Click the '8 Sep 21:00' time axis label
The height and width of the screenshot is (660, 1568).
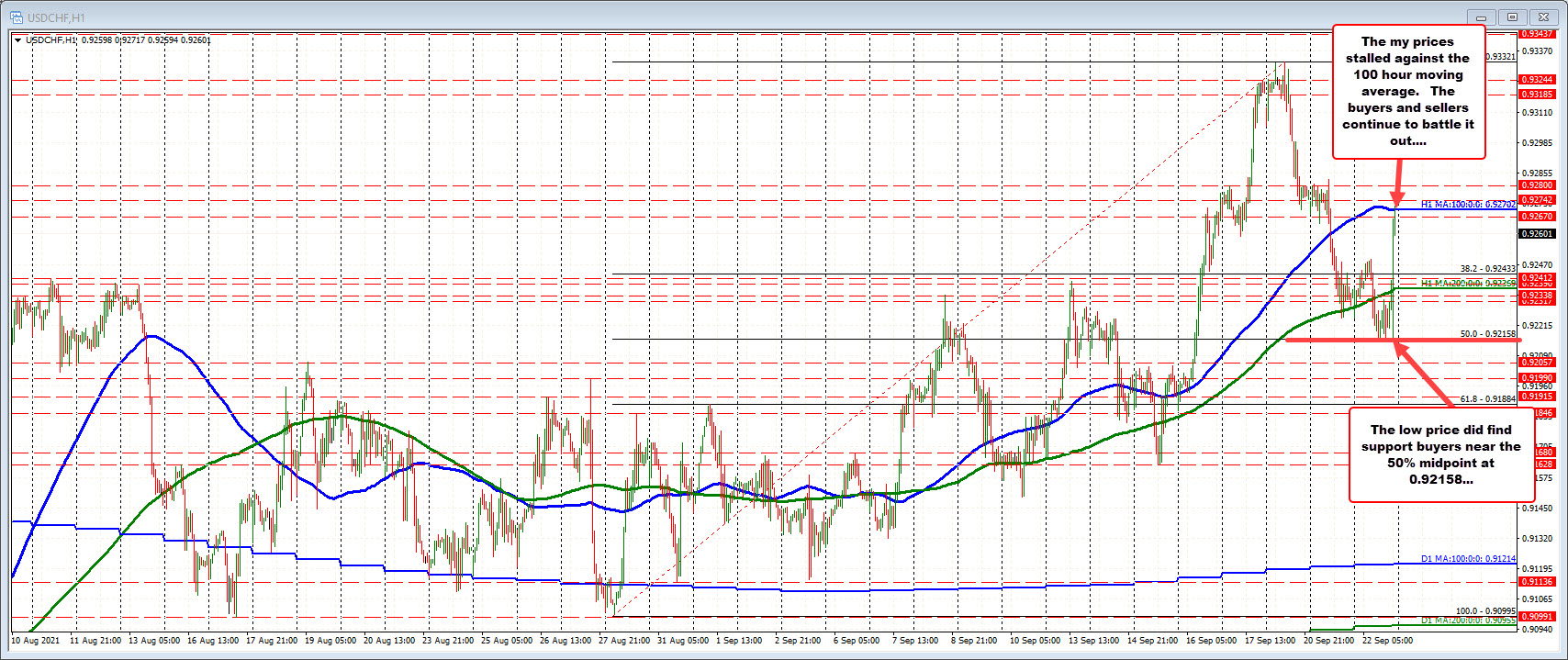coord(975,640)
